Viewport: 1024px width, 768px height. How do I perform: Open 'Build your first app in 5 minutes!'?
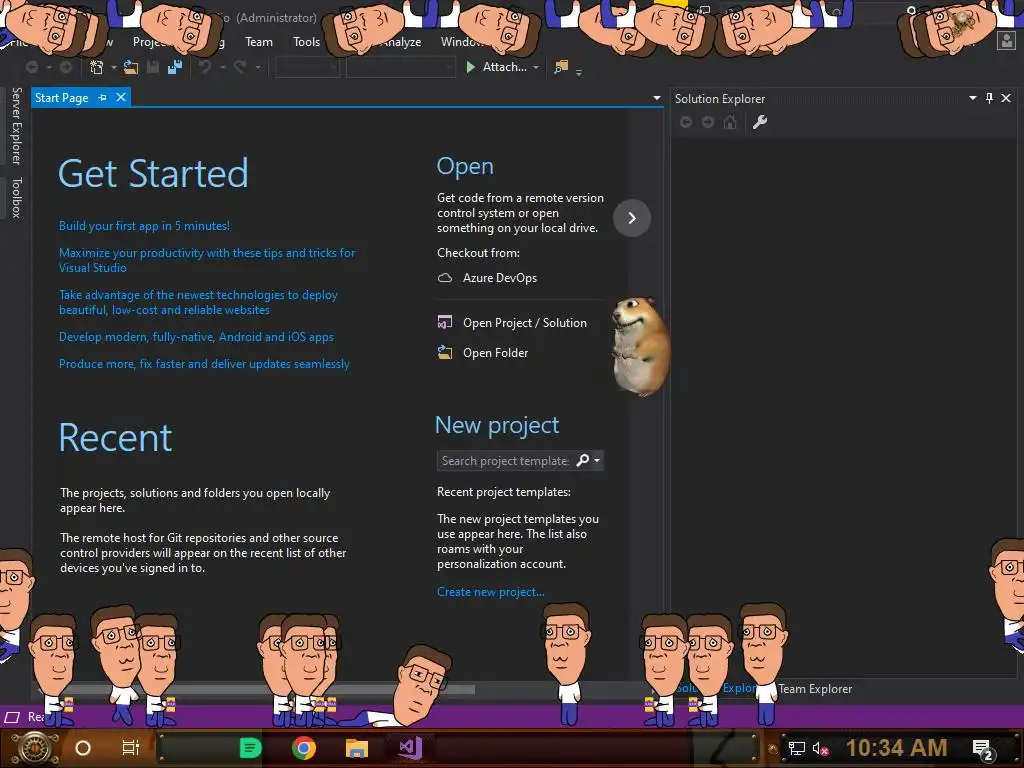pos(144,226)
